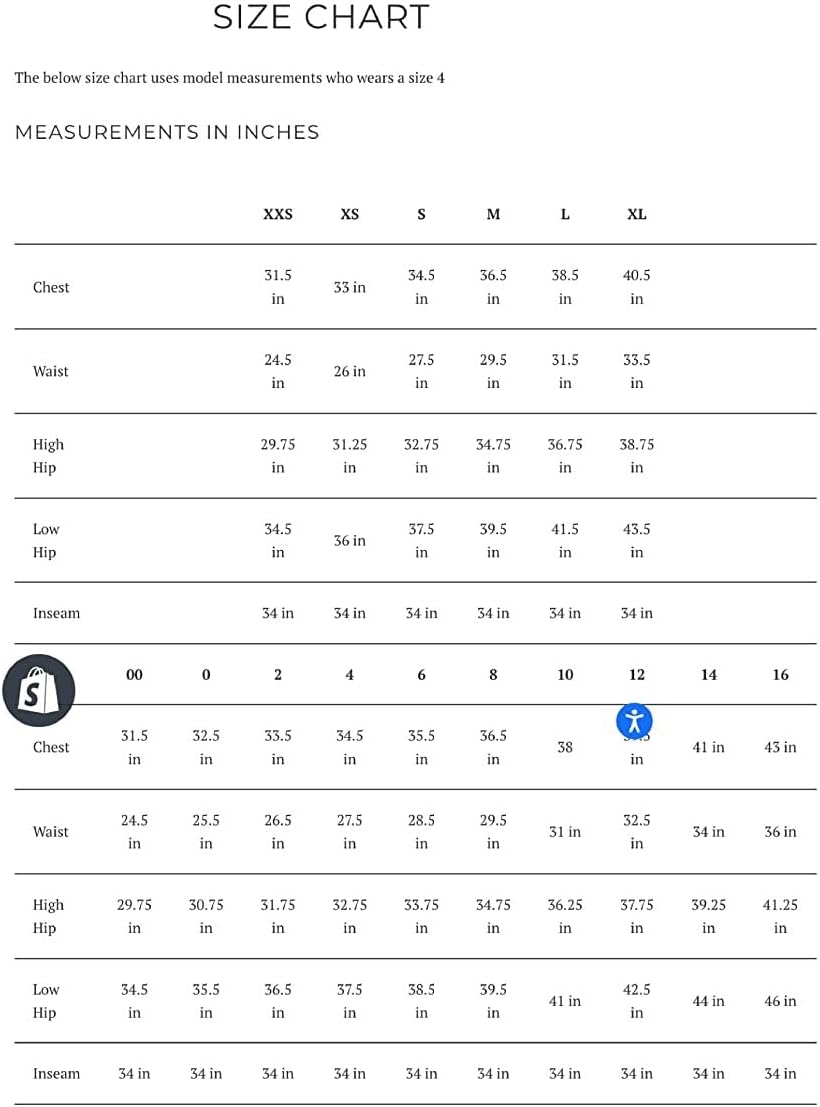Screen dimensions: 820x1107
Task: Open the blue accessibility widget icon
Action: pos(635,720)
